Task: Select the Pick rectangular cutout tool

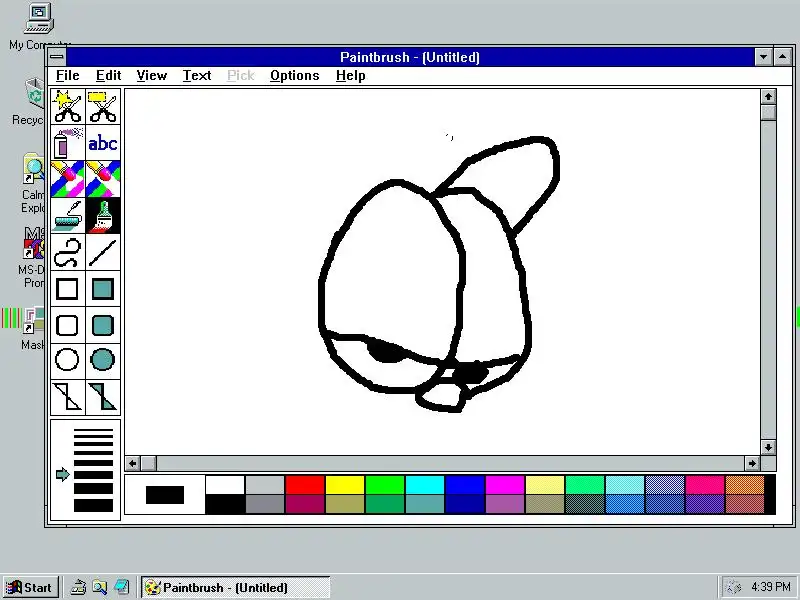Action: tap(103, 107)
